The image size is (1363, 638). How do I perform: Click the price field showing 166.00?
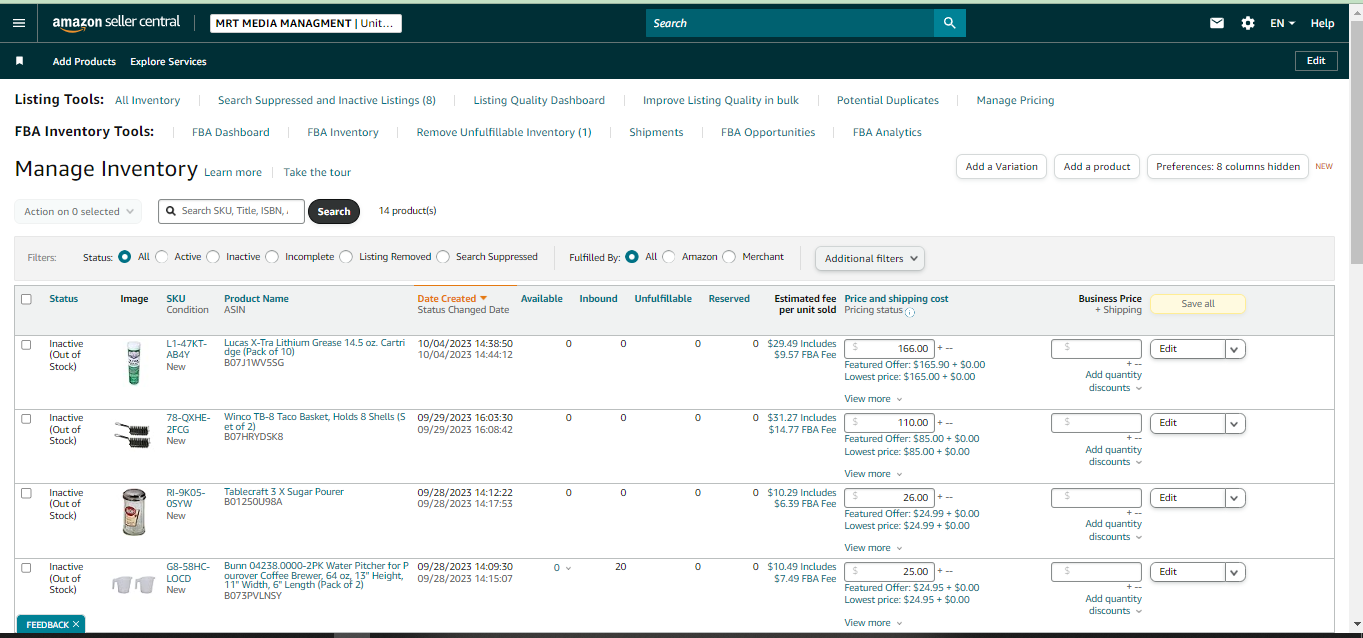click(890, 349)
